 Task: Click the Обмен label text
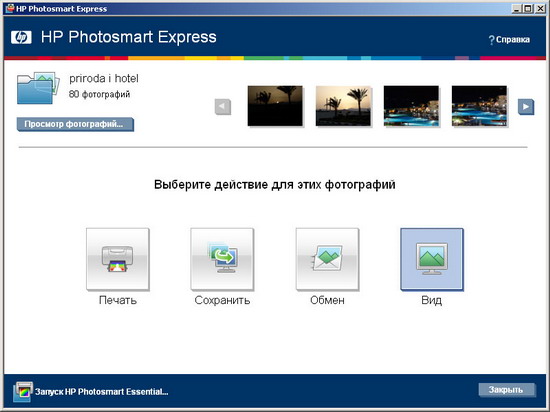coord(327,300)
